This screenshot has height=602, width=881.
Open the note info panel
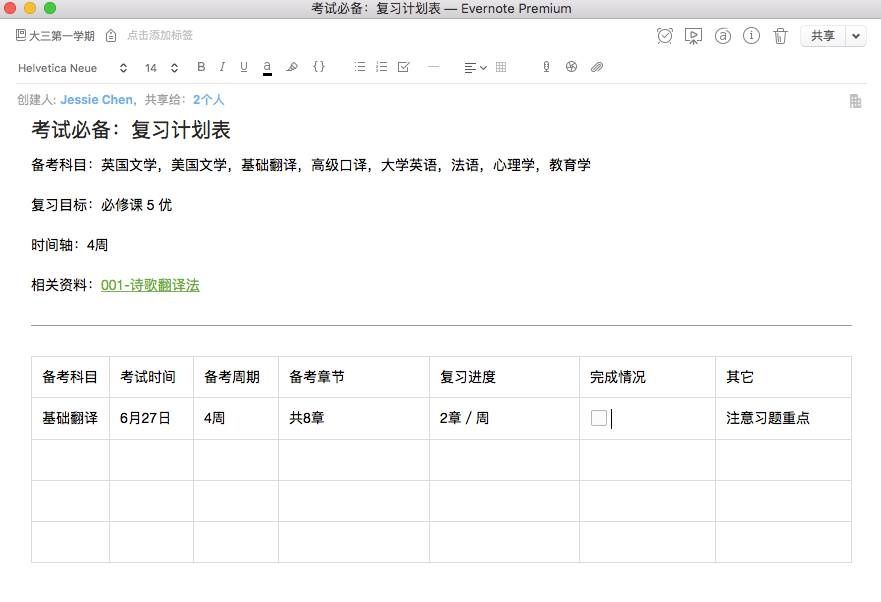751,36
